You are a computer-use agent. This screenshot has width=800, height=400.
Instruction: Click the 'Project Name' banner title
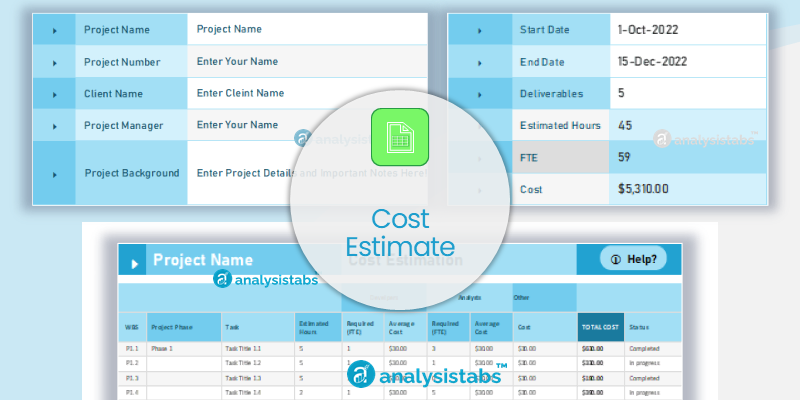[203, 260]
